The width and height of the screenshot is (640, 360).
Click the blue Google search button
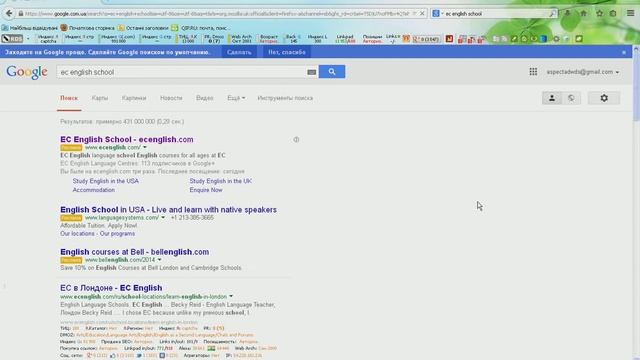(x=332, y=72)
